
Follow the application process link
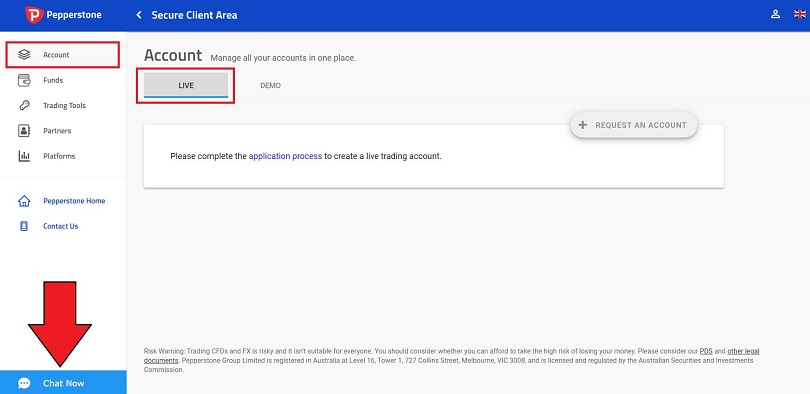tap(285, 156)
